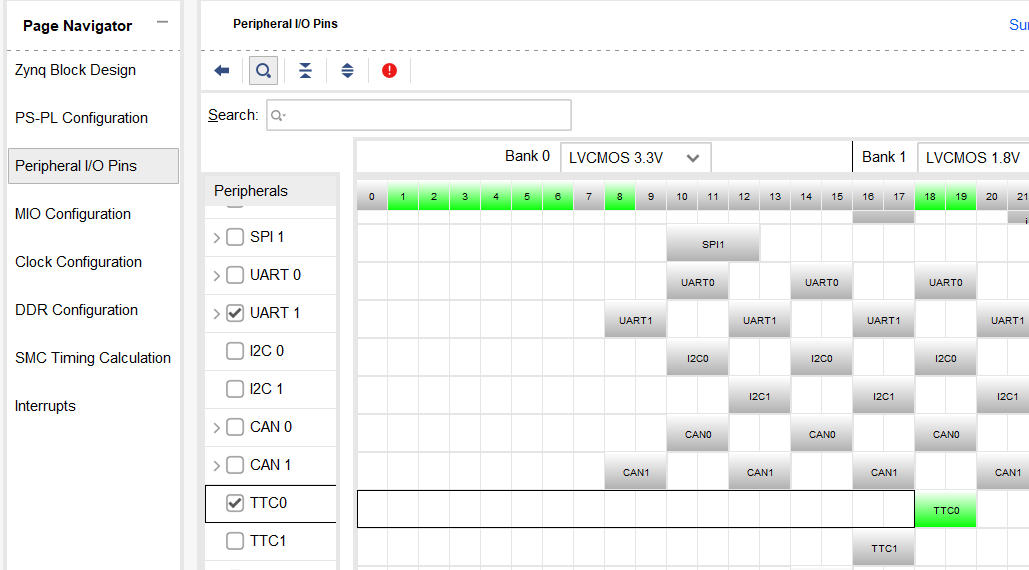Image resolution: width=1029 pixels, height=570 pixels.
Task: Uncheck the UART 1 checkbox
Action: 235,313
